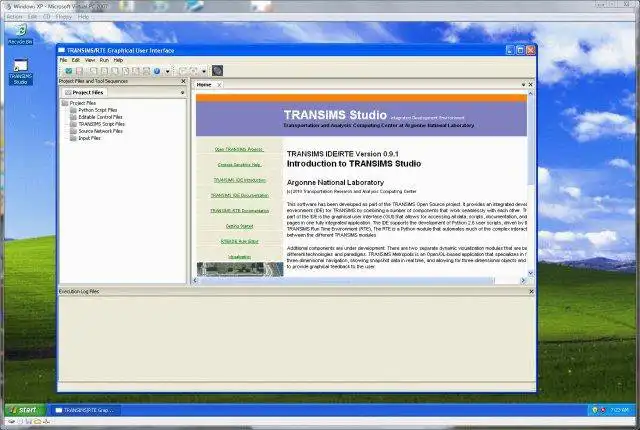The height and width of the screenshot is (430, 640).
Task: Select the TRANSIMS Script Files tree item
Action: pyautogui.click(x=102, y=124)
